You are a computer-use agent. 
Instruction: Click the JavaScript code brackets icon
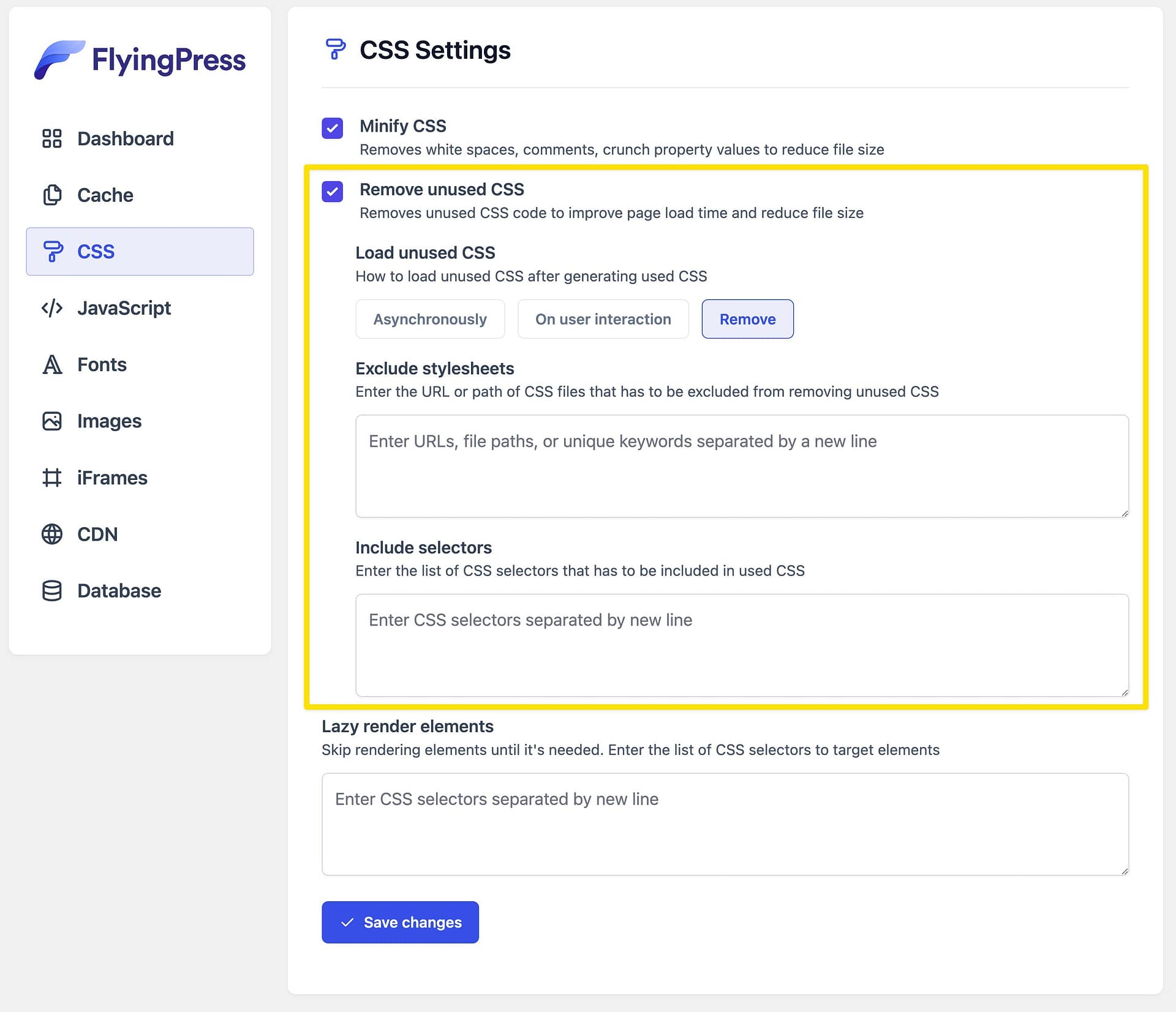[52, 308]
